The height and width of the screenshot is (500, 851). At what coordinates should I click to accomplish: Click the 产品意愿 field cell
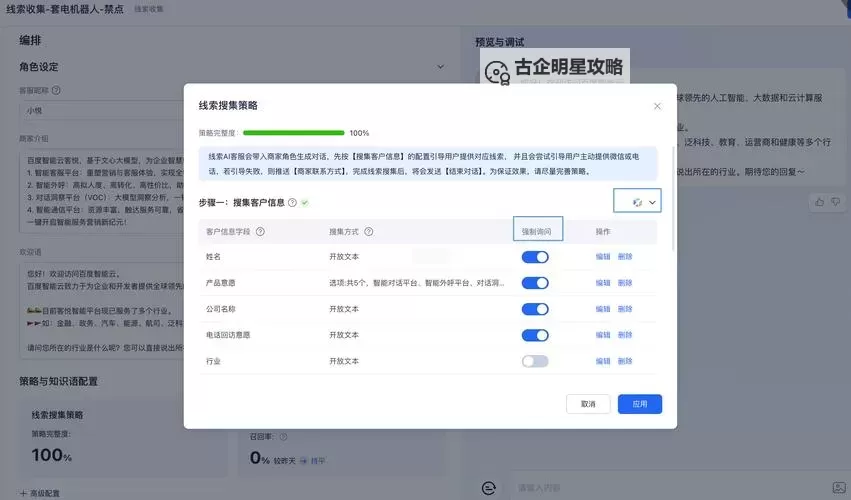click(220, 283)
